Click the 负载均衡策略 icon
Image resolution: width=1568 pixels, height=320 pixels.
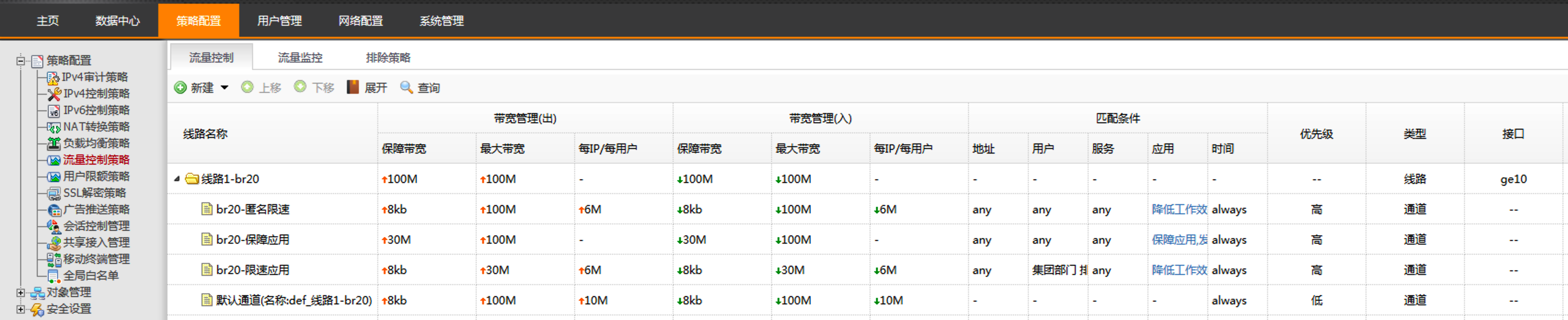coord(54,143)
